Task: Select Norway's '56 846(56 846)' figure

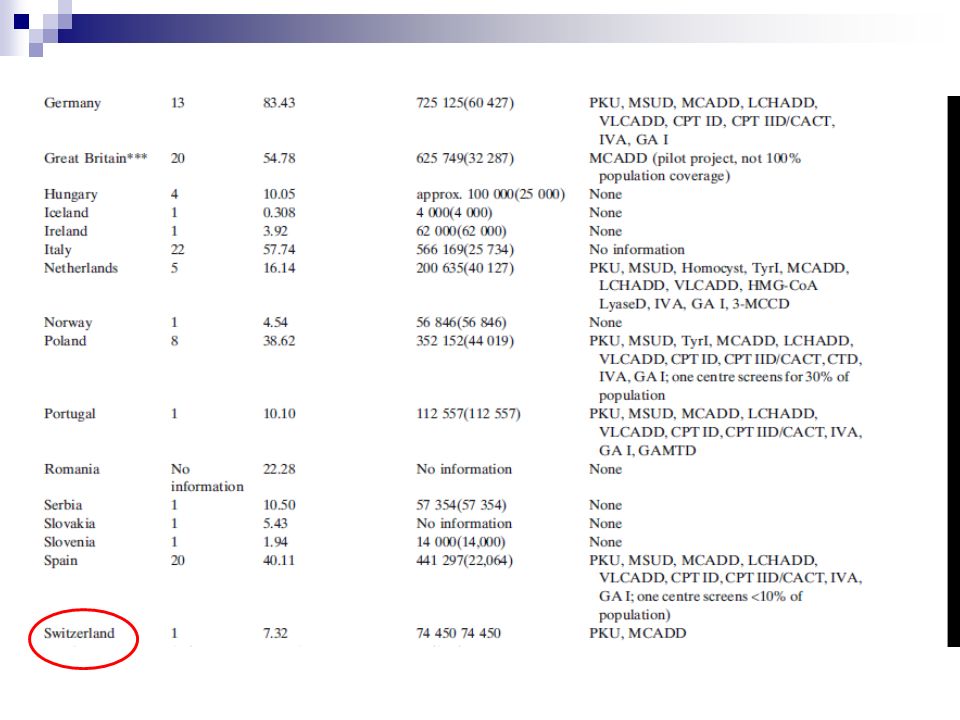Action: click(x=461, y=322)
